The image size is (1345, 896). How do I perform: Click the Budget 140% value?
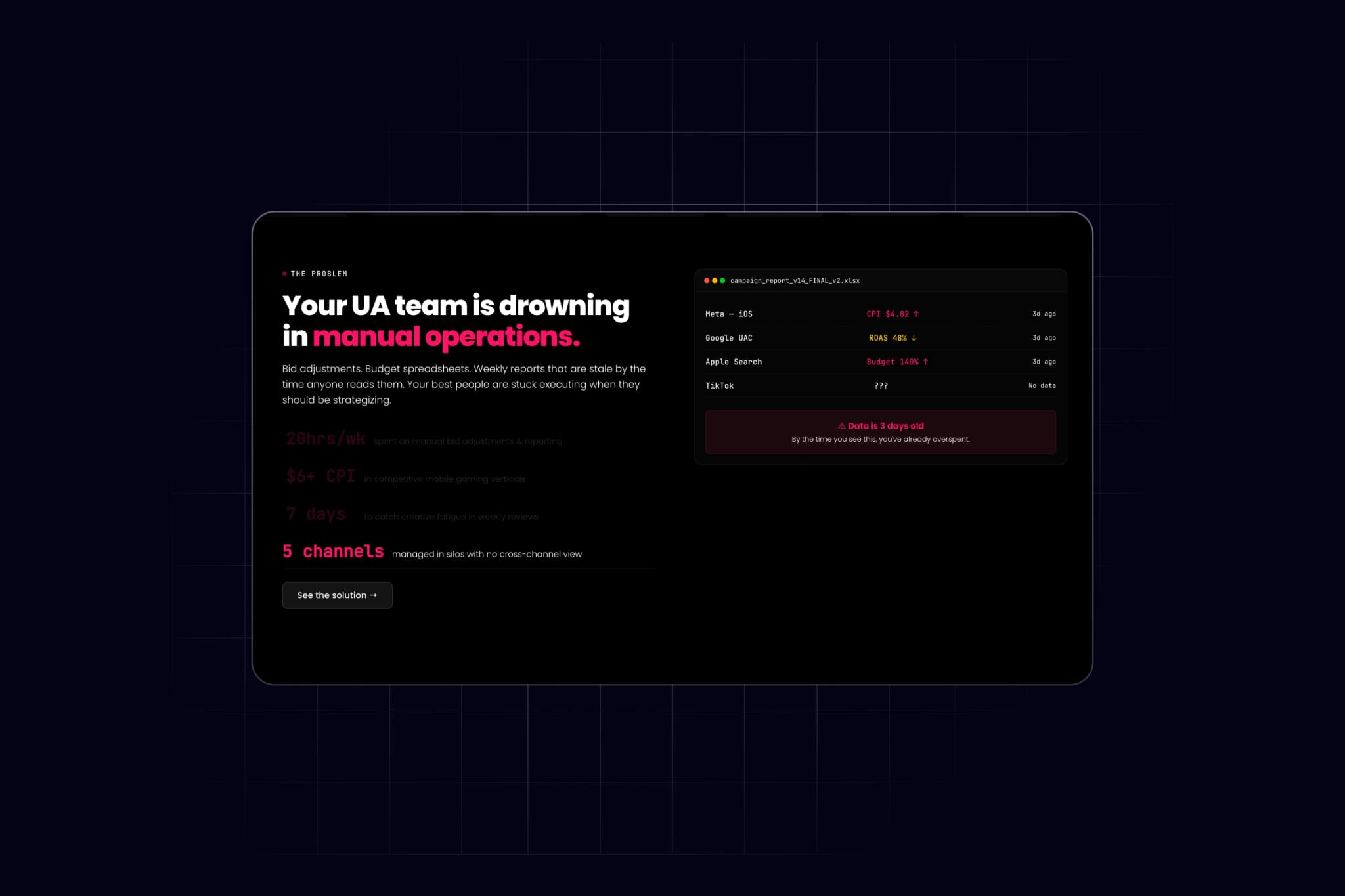click(897, 362)
